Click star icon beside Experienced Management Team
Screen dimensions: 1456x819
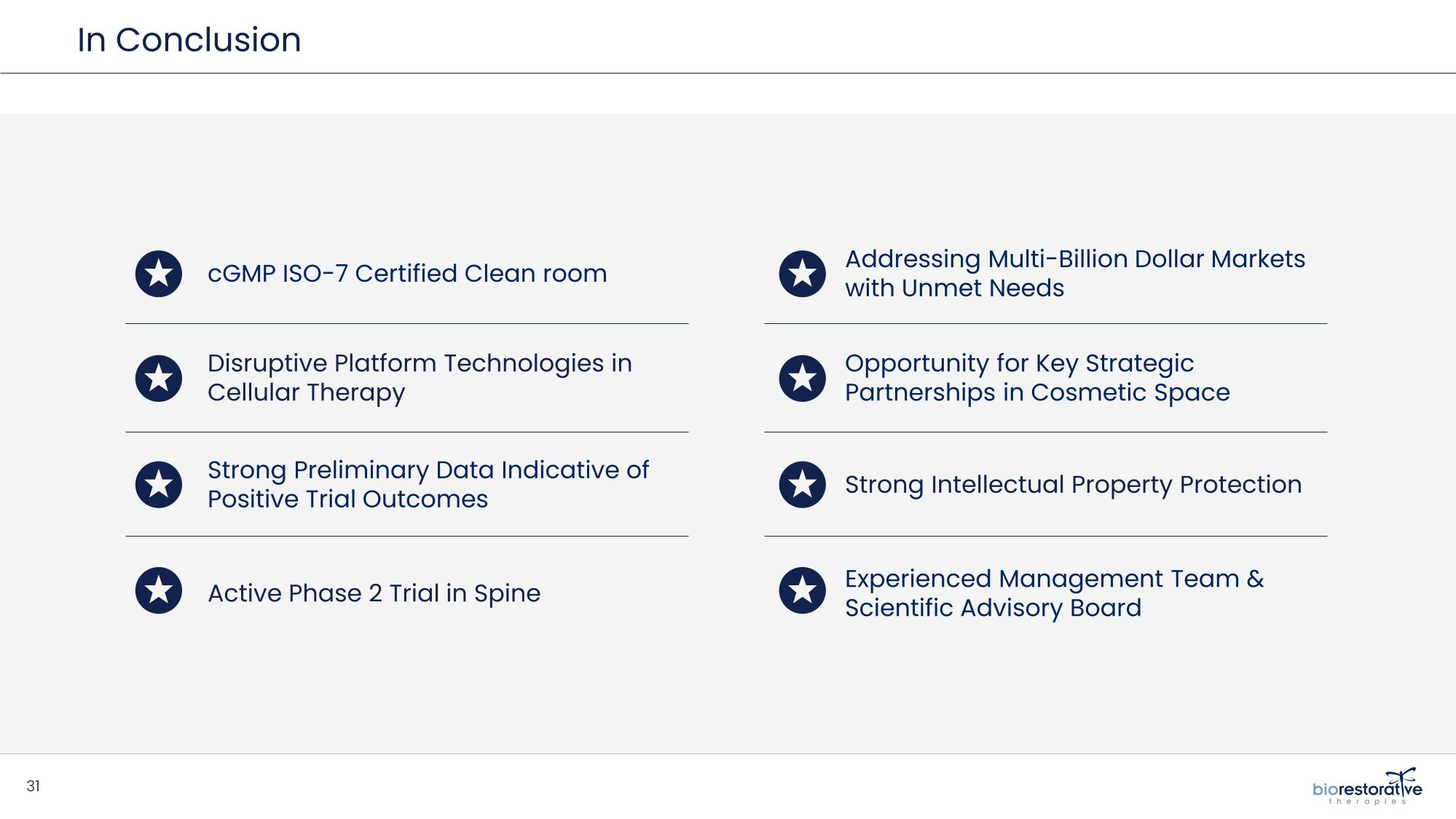coord(803,590)
